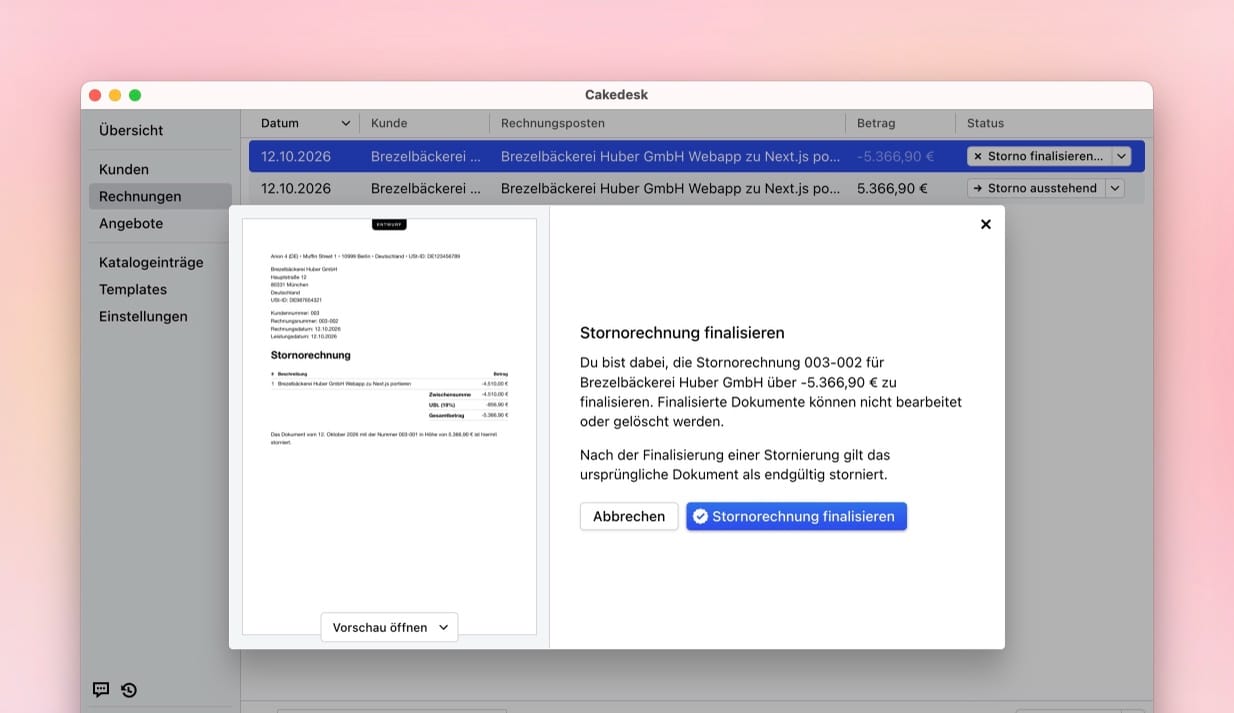Sort by the Datum column header
1234x713 pixels.
304,123
